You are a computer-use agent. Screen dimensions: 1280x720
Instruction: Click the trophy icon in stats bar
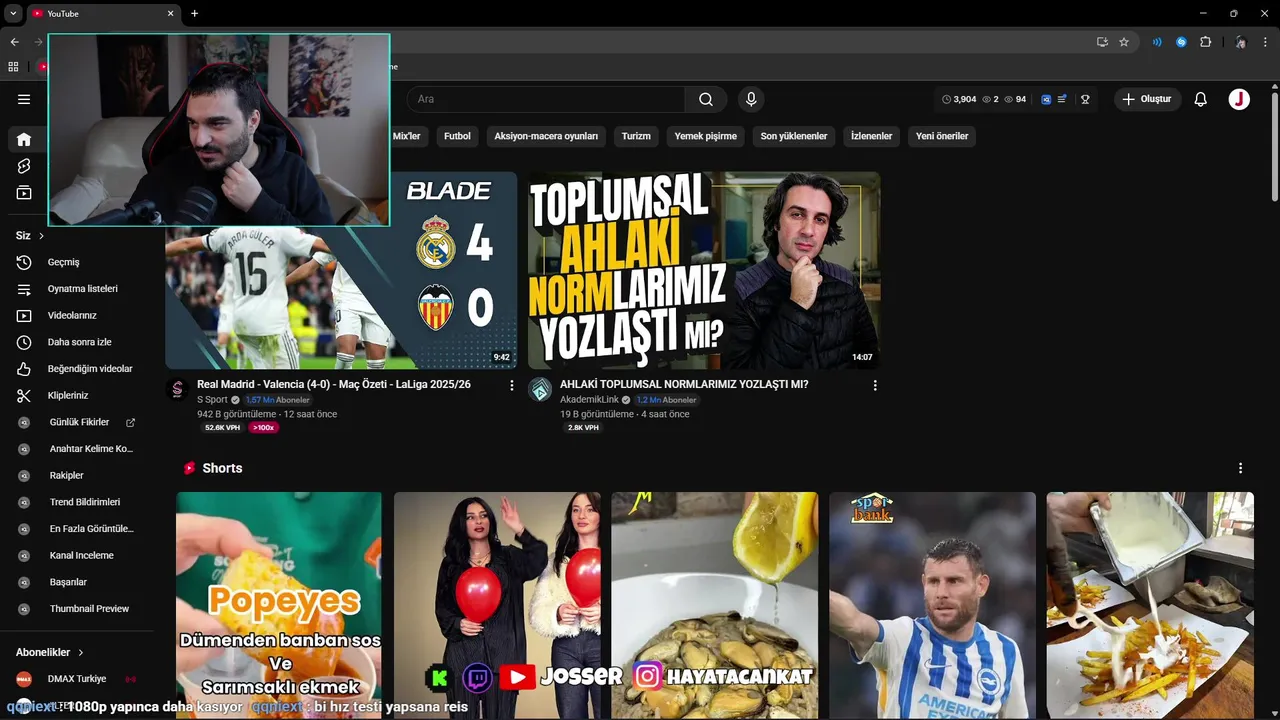point(1085,99)
